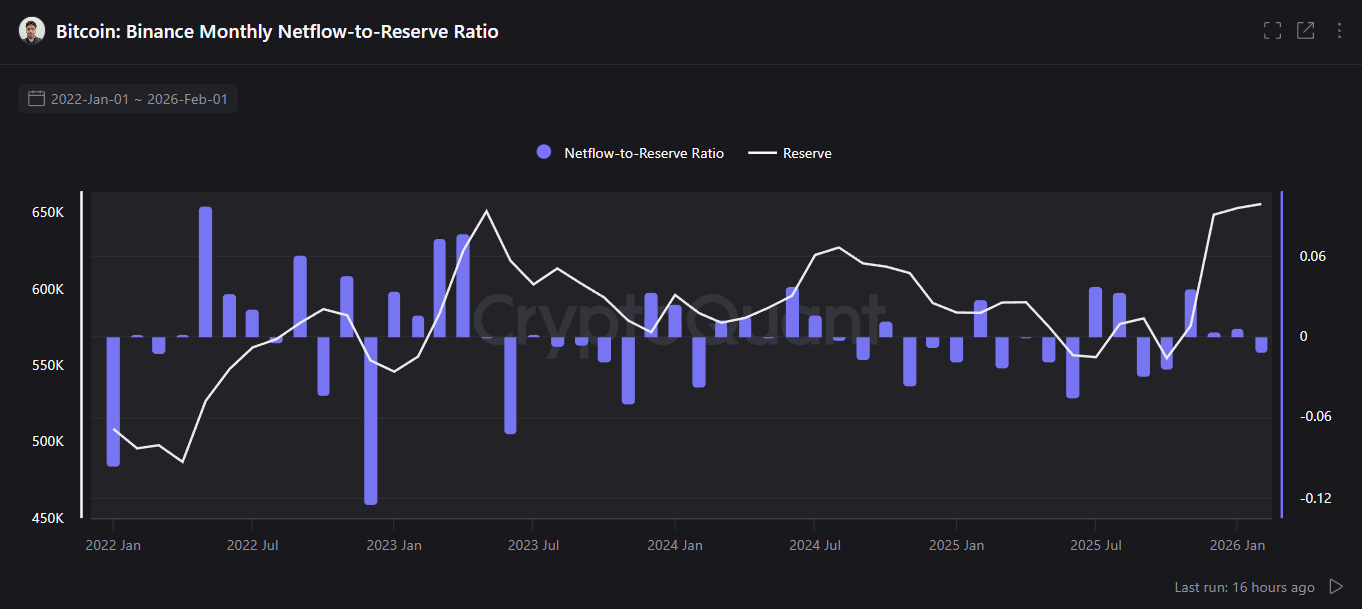This screenshot has height=609, width=1362.
Task: Click the -0.12 right axis label
Action: pyautogui.click(x=1315, y=498)
